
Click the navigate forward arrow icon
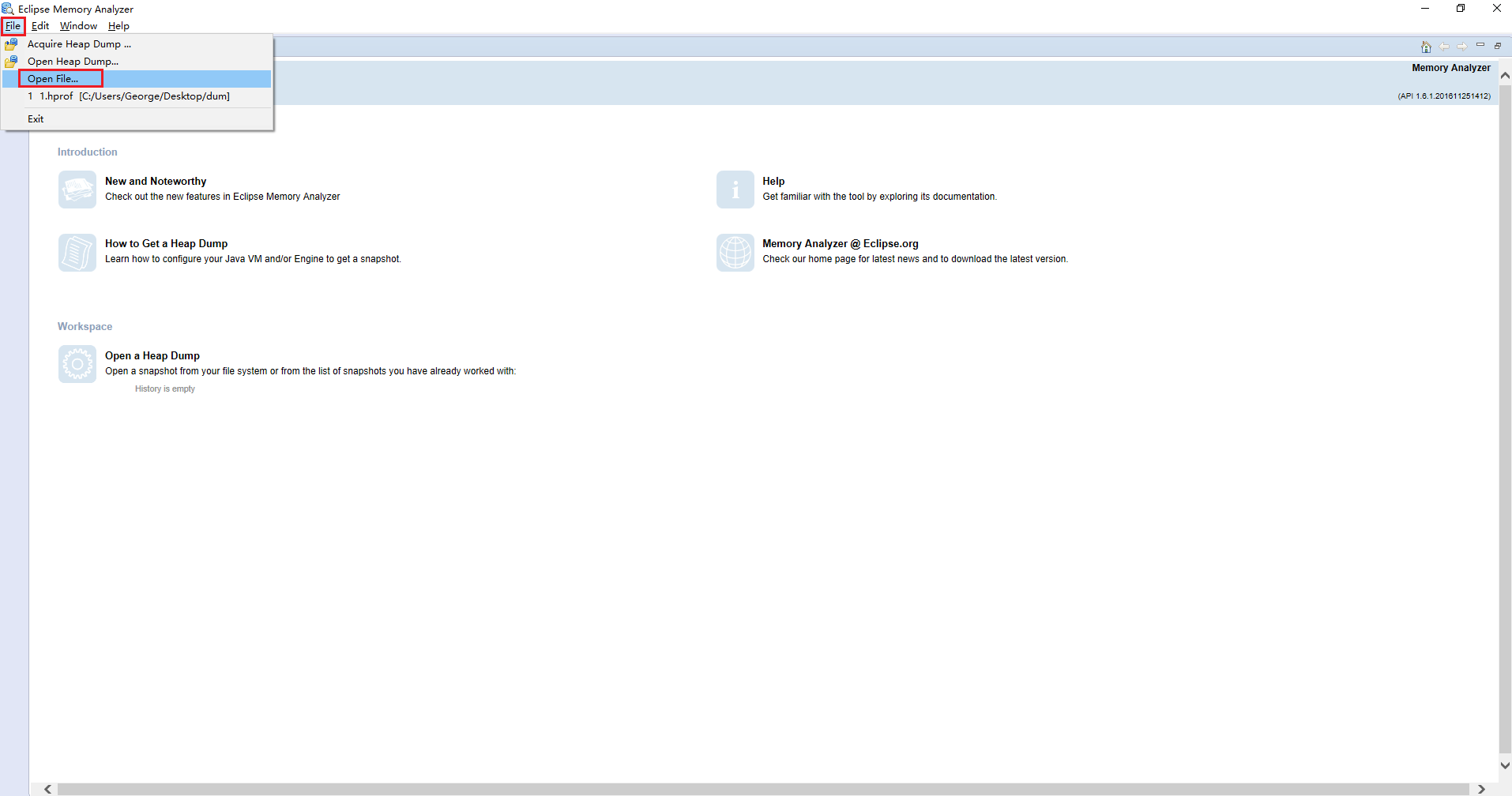1462,47
